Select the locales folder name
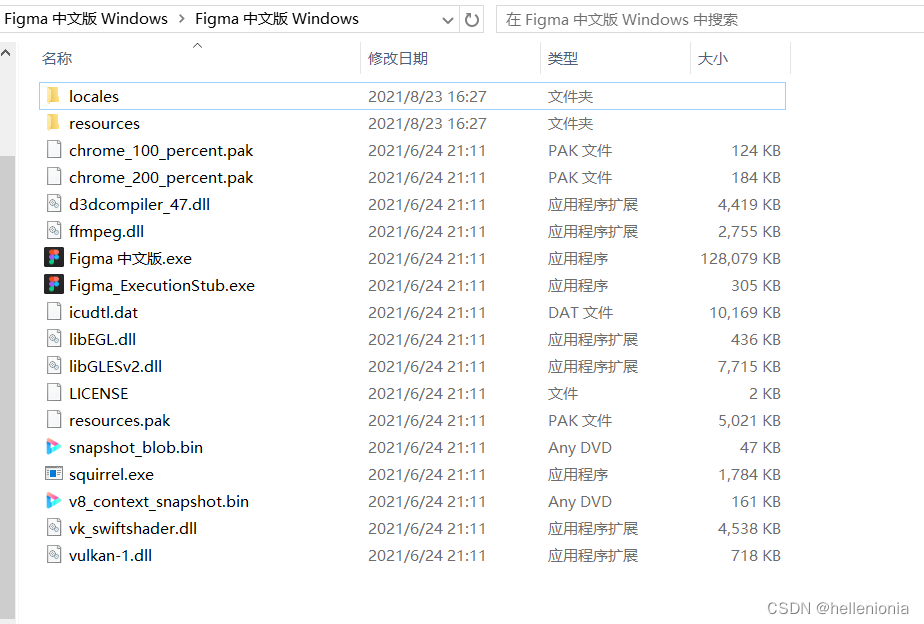 94,96
